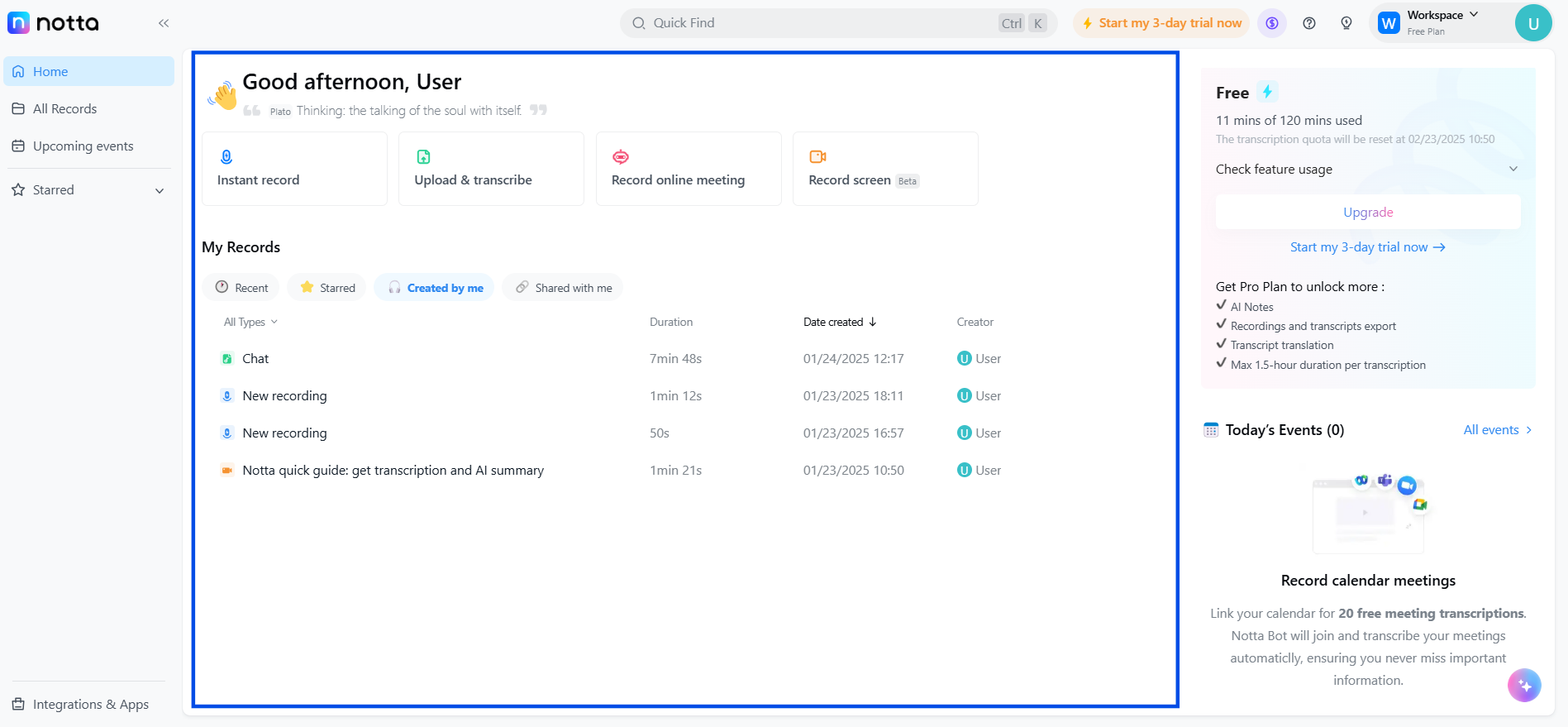Switch to Shared with me tab
This screenshot has height=727, width=1568.
[x=563, y=288]
